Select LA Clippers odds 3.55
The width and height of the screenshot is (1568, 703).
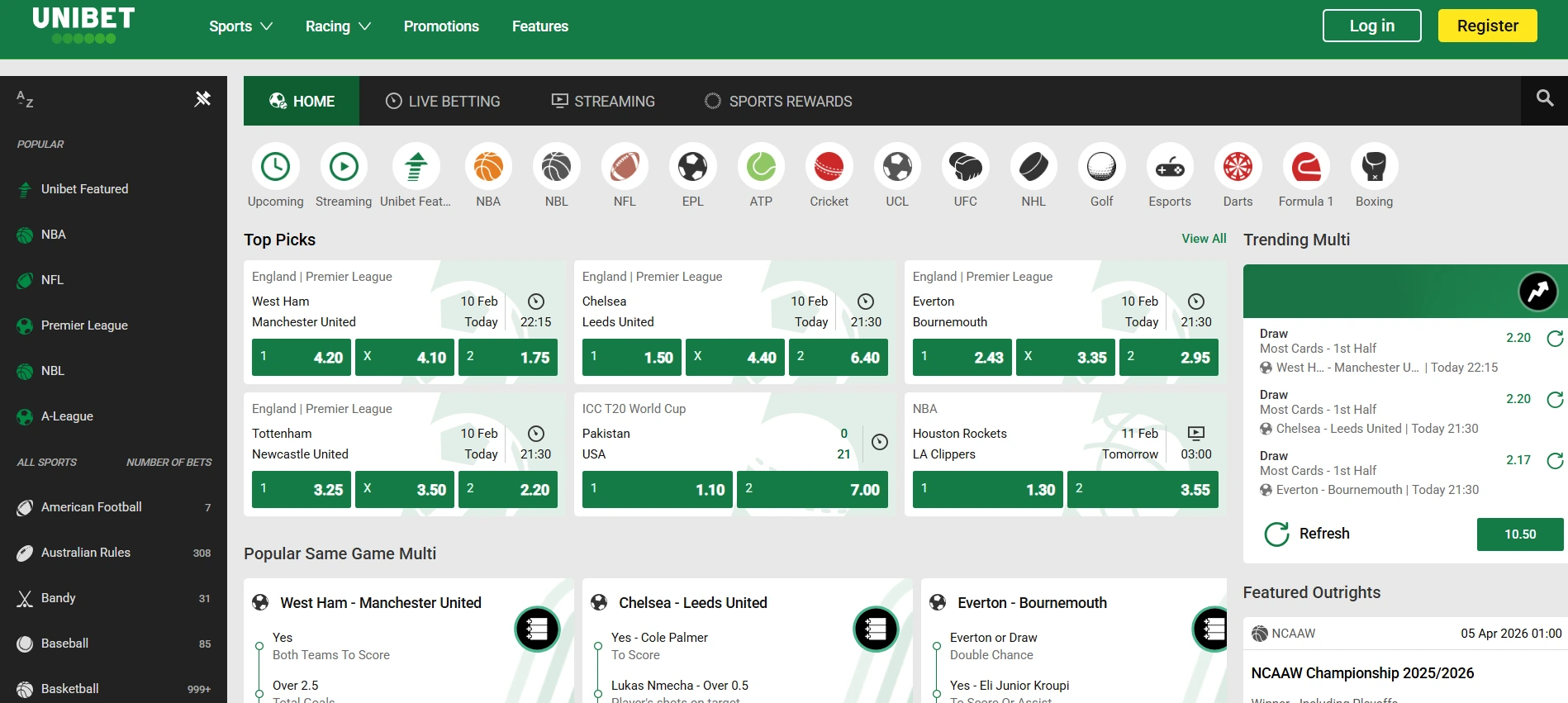tap(1143, 490)
